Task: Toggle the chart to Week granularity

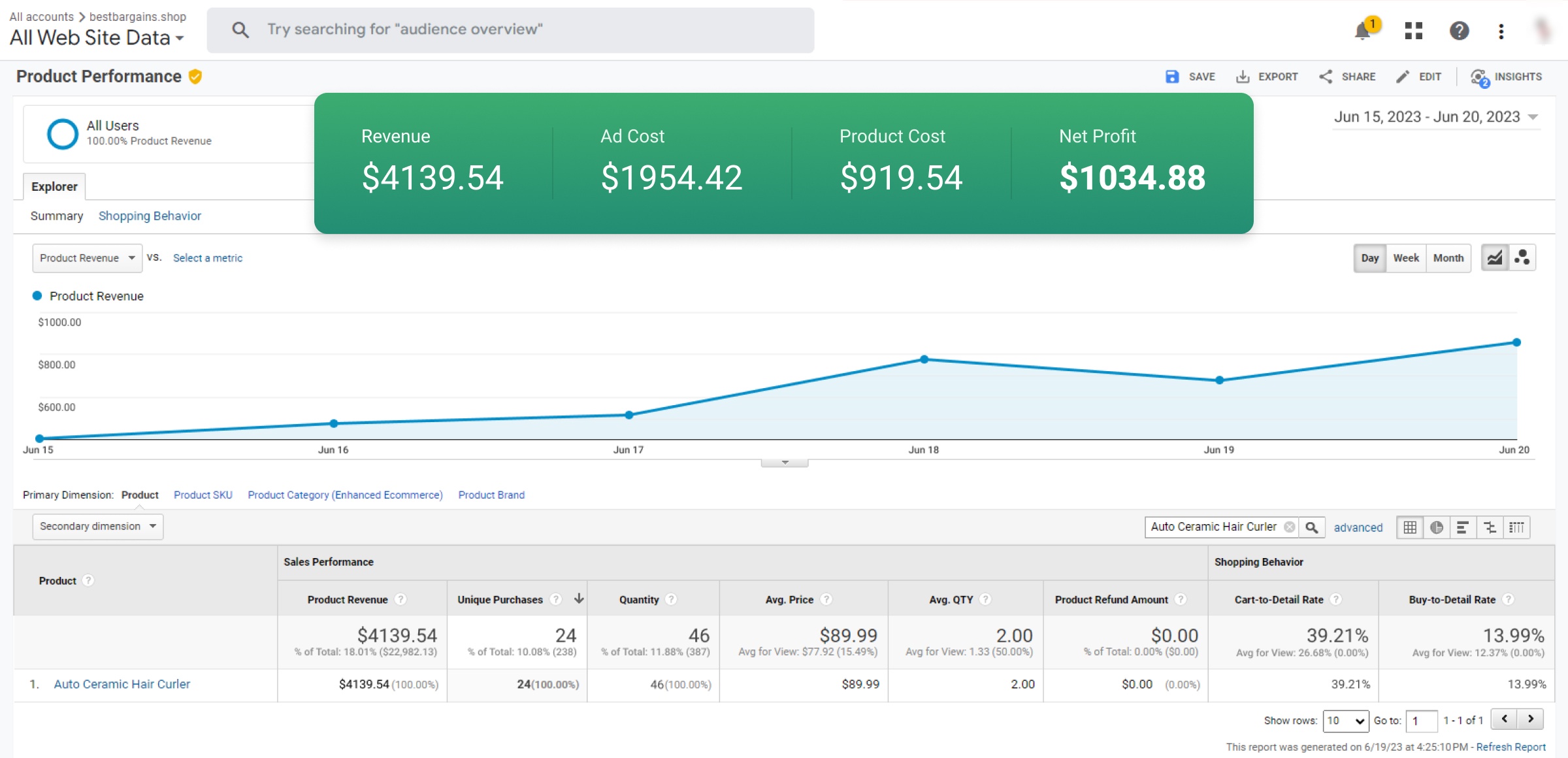Action: (1405, 258)
